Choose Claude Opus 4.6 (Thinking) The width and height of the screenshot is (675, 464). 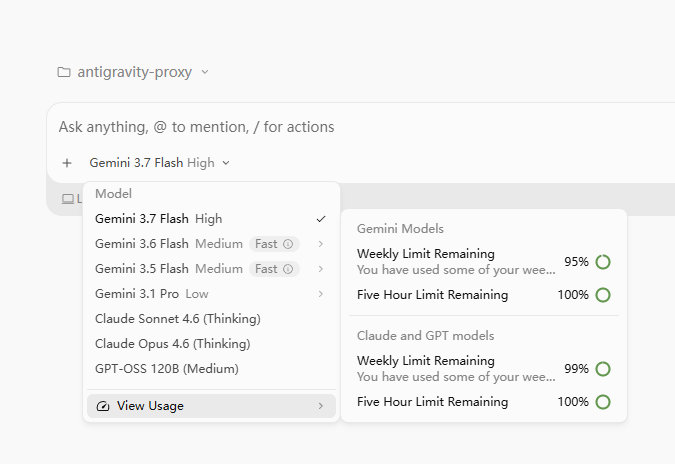pyautogui.click(x=211, y=344)
